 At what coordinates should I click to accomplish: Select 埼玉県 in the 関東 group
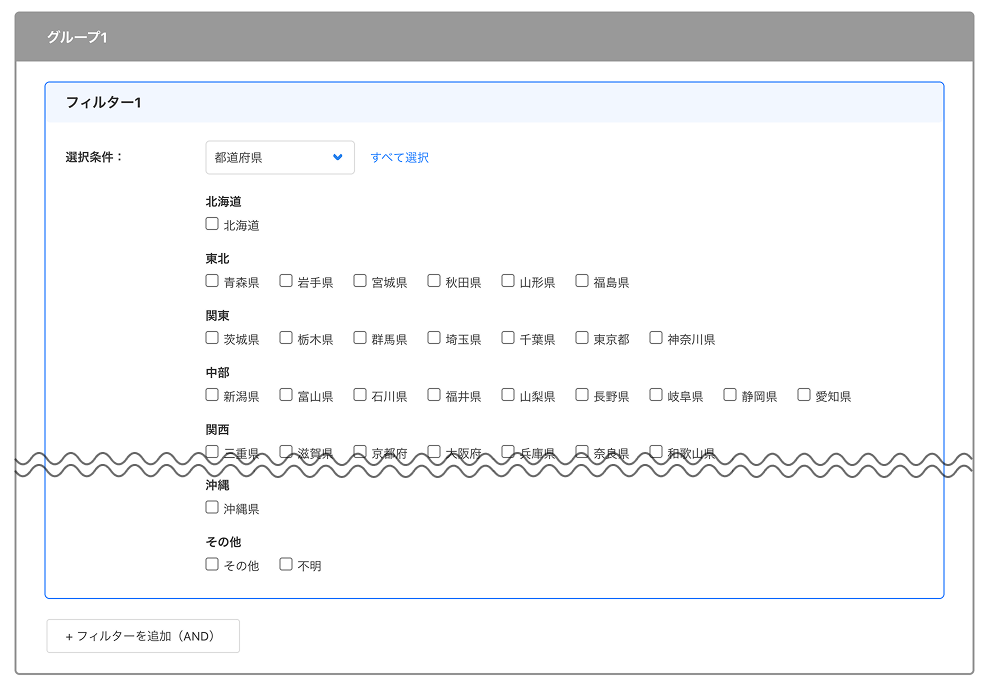click(434, 338)
